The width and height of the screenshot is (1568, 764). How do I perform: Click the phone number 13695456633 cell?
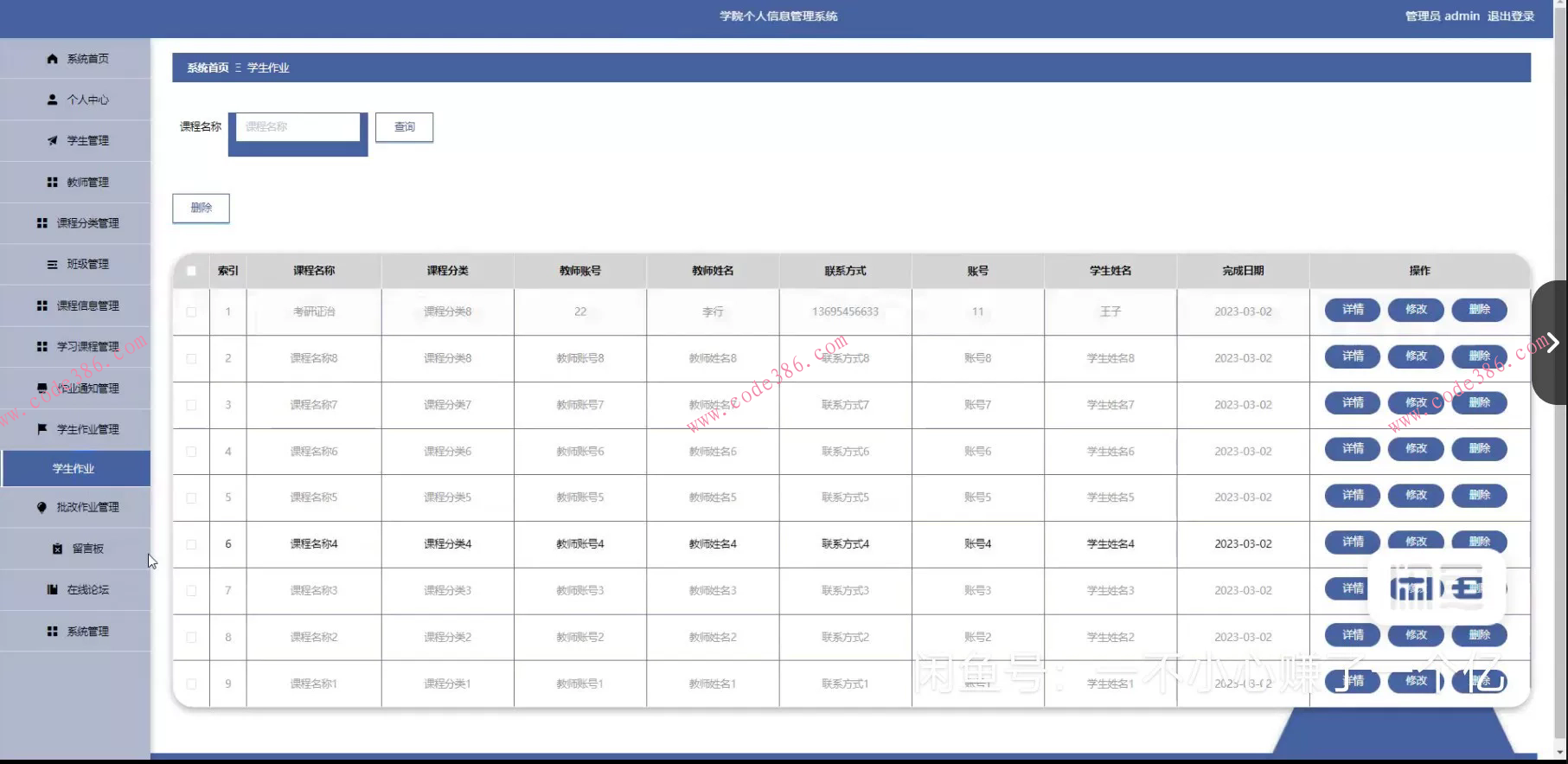point(845,311)
